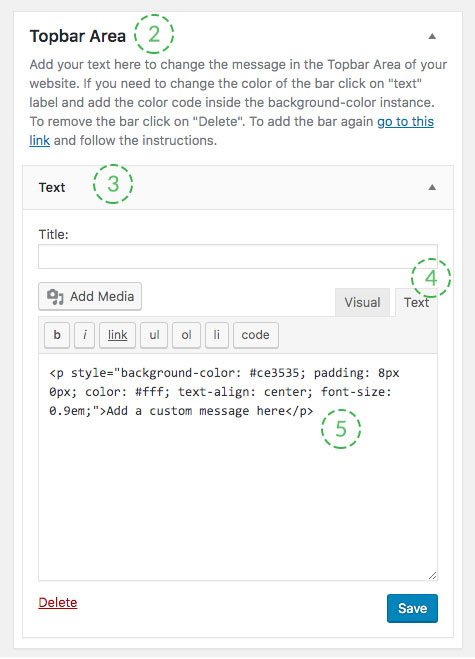This screenshot has height=659, width=475.
Task: Switch to the Visual editor tab
Action: coord(362,302)
